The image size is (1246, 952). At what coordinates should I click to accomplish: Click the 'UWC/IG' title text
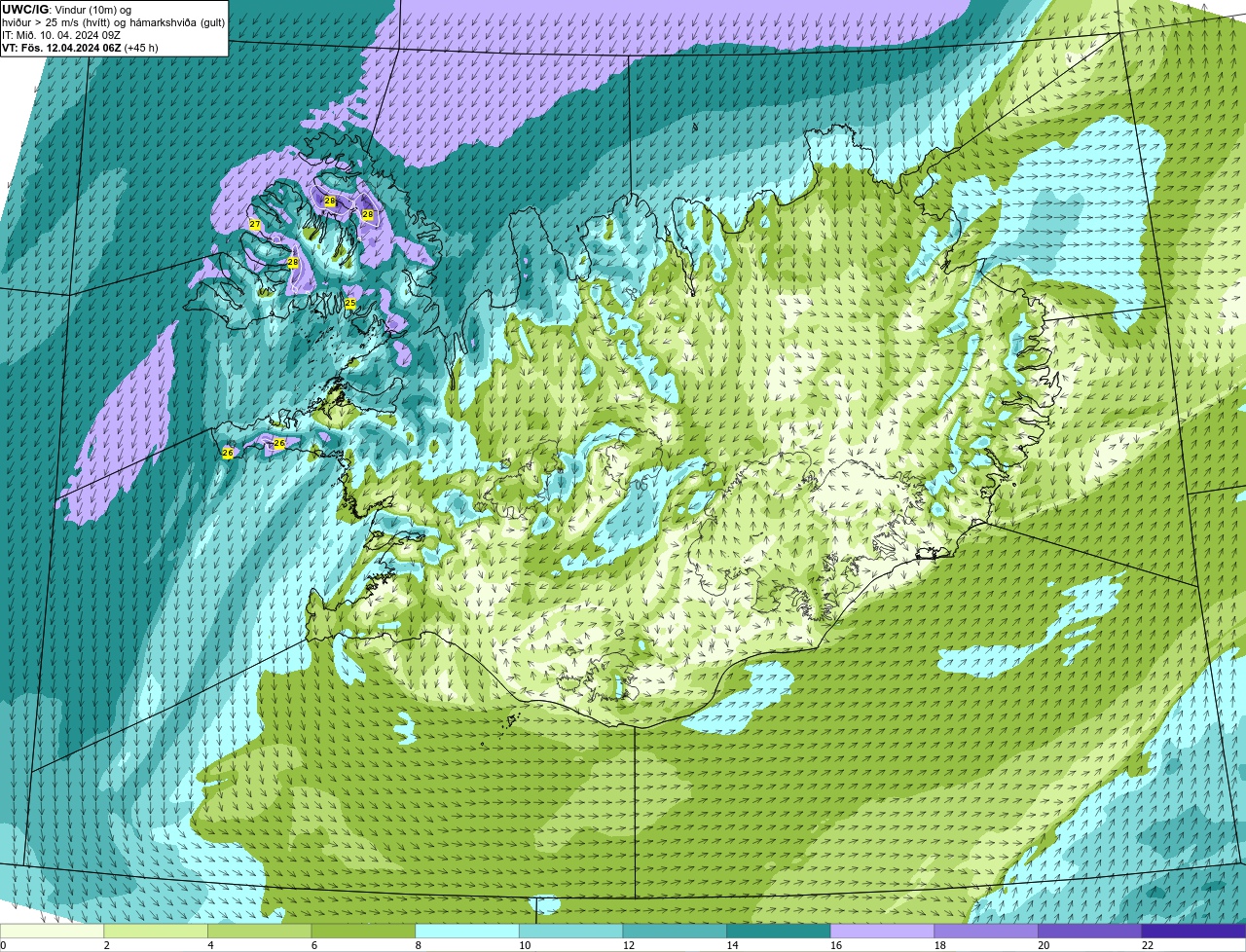pyautogui.click(x=25, y=9)
